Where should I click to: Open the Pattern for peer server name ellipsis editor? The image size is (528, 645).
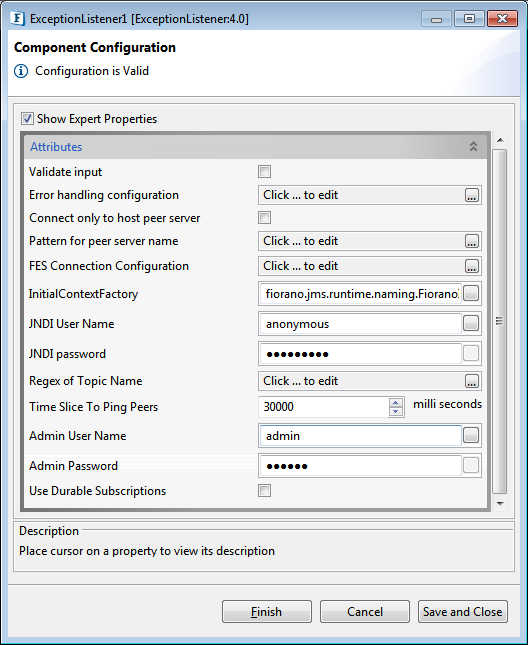472,241
